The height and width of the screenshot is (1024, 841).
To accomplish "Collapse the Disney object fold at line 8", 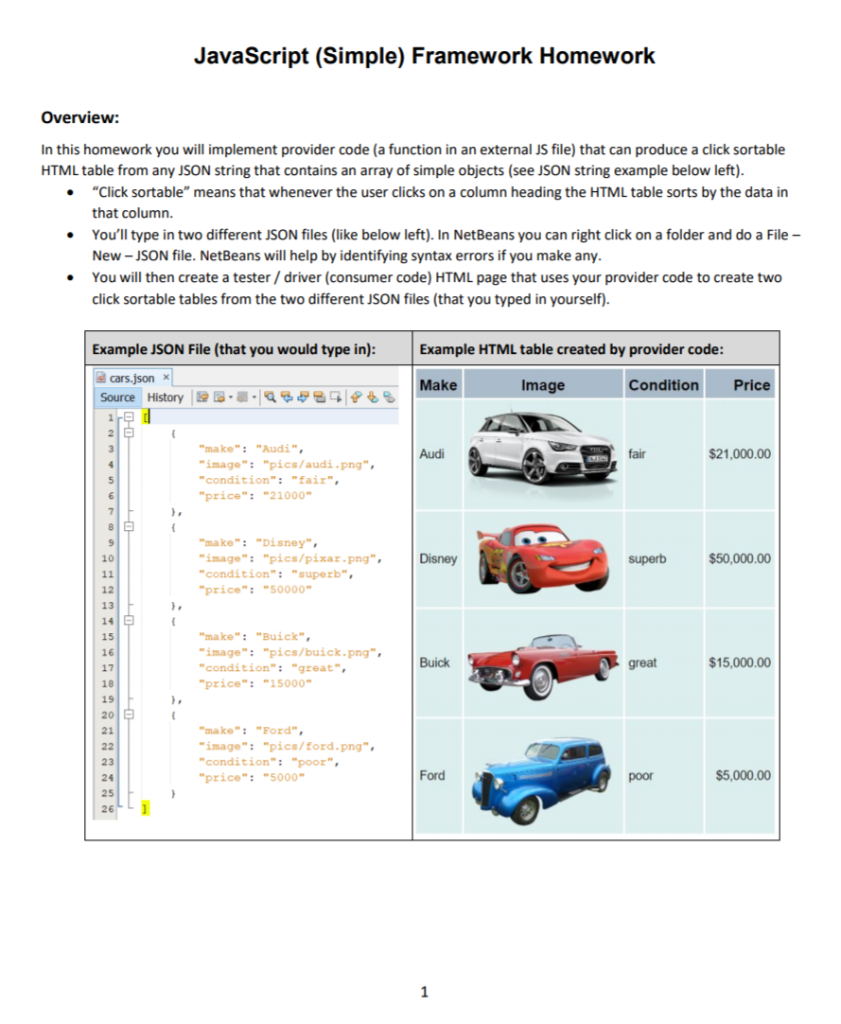I will [x=129, y=526].
